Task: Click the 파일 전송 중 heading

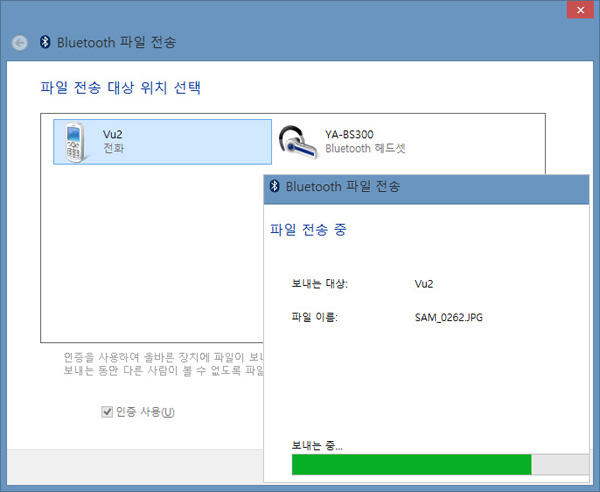Action: (308, 230)
